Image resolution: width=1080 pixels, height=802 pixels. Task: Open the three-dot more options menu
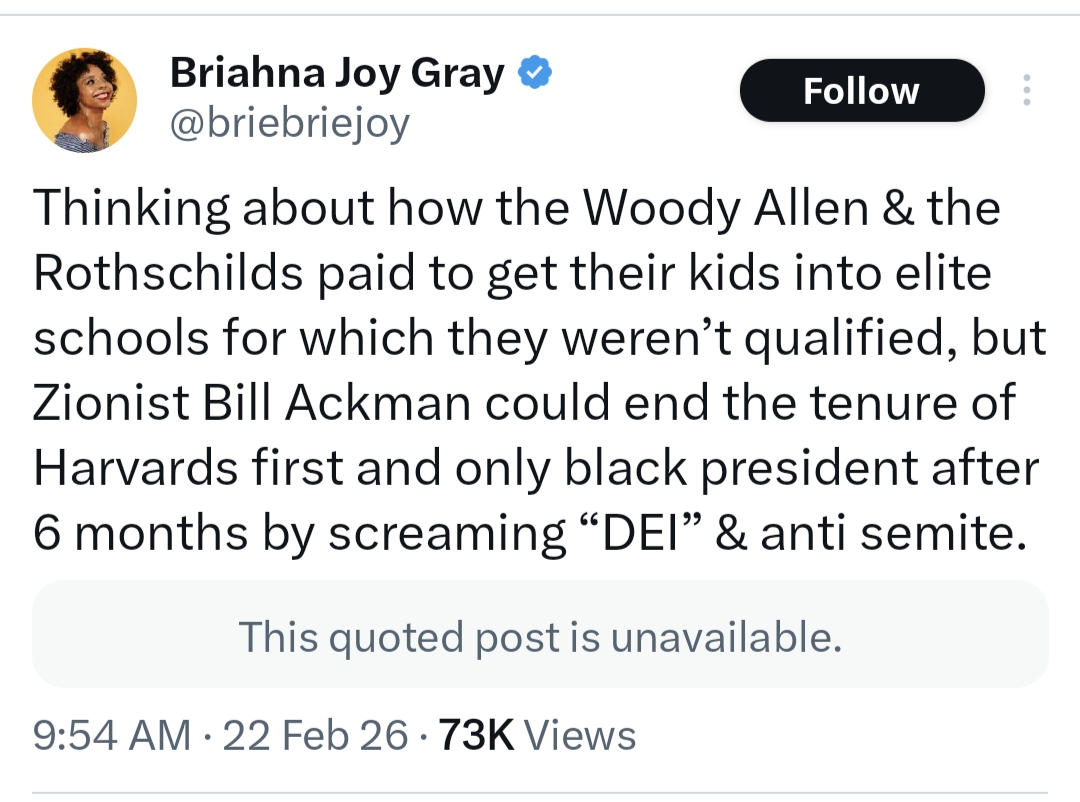click(x=1024, y=91)
